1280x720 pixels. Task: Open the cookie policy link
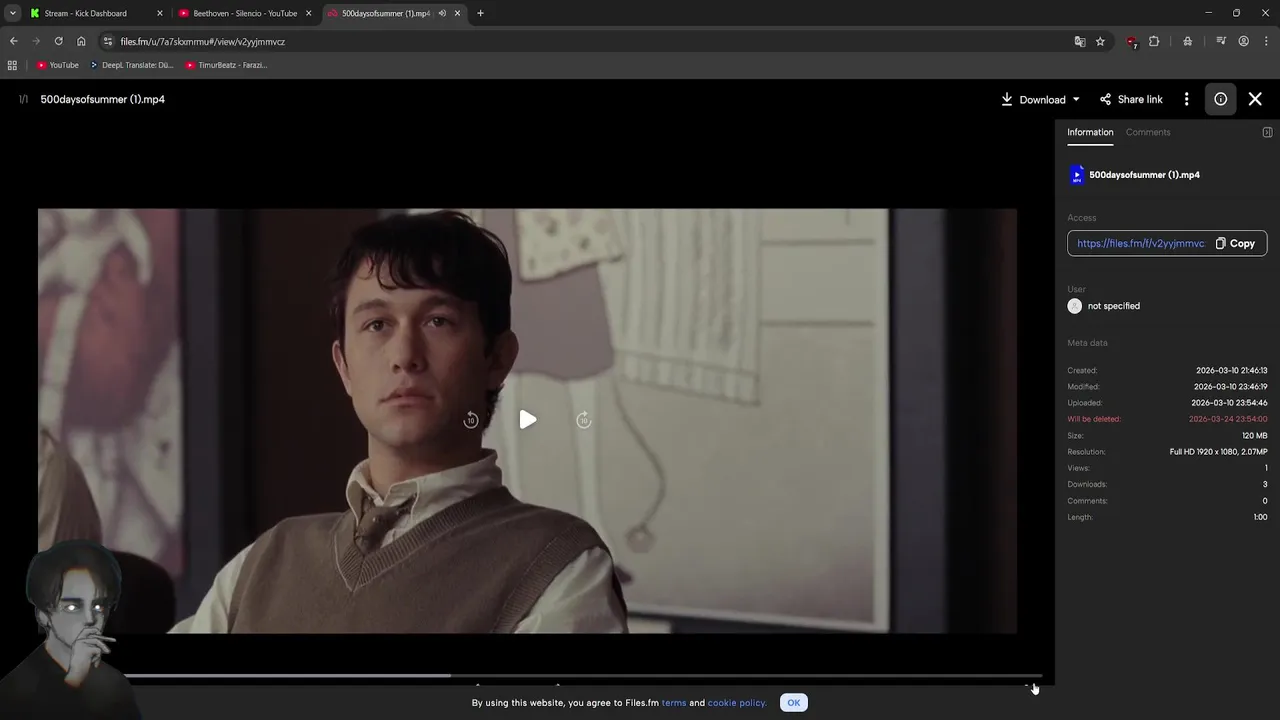(737, 703)
